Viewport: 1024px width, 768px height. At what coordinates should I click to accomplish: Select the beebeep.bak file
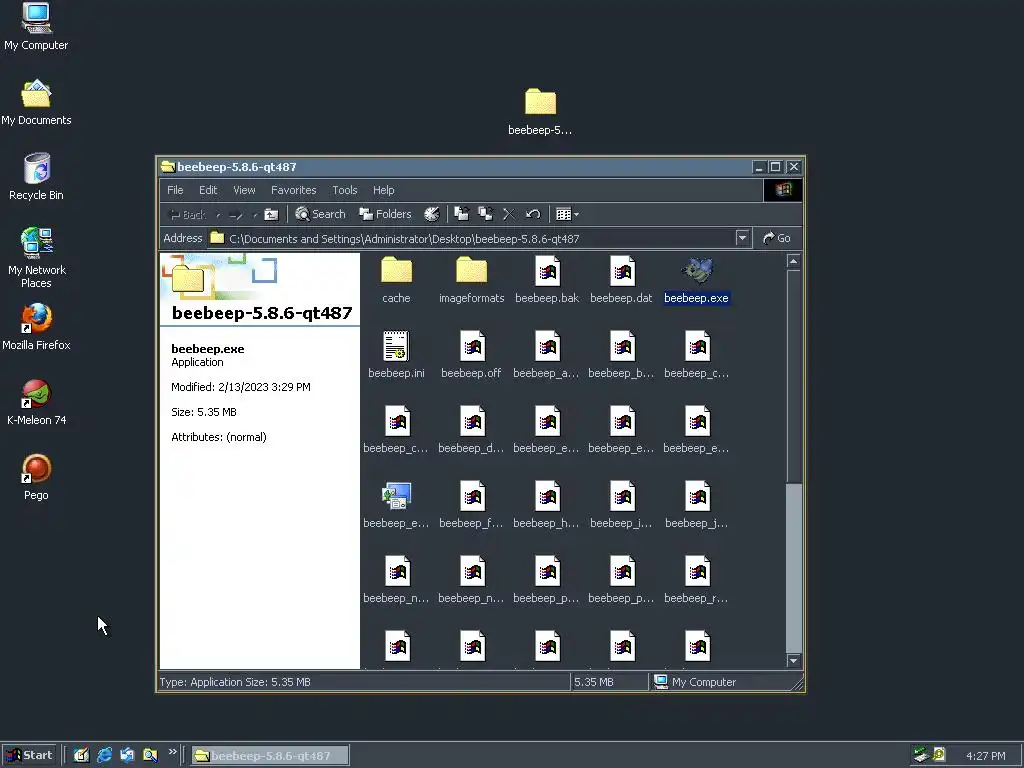point(547,280)
